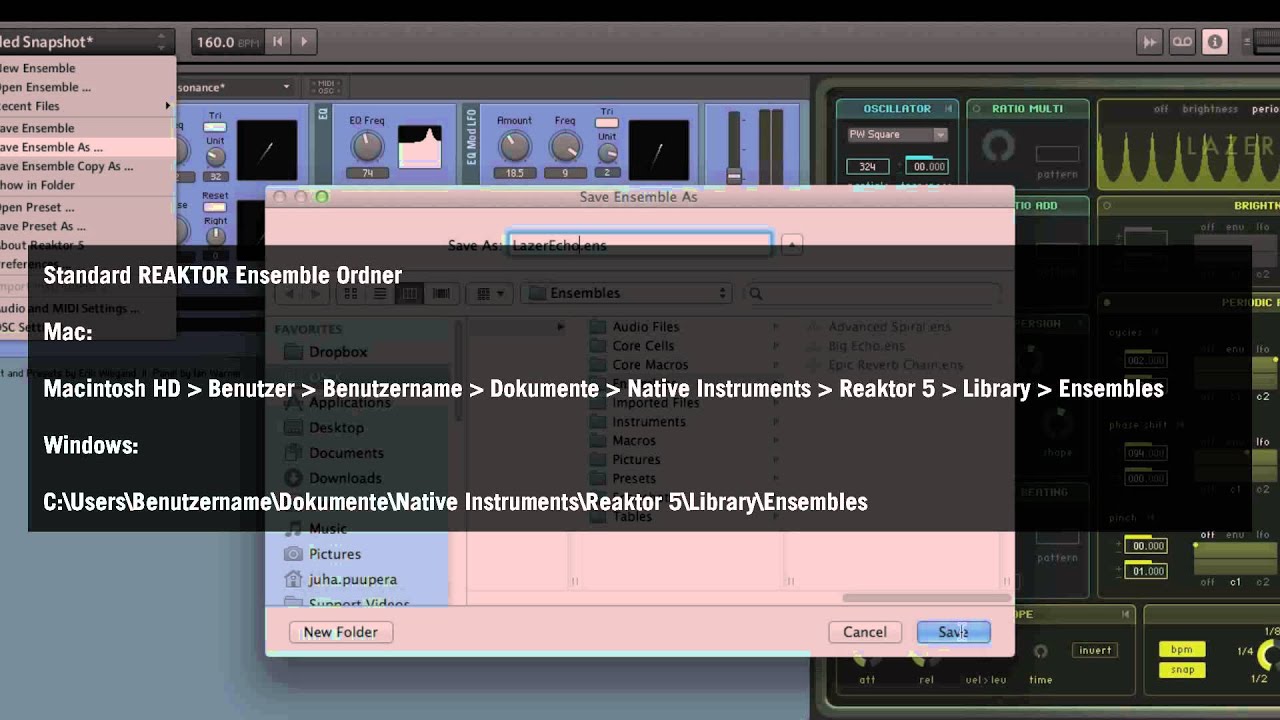1280x720 pixels.
Task: Click the Pictures camera icon in sidebar
Action: point(293,554)
